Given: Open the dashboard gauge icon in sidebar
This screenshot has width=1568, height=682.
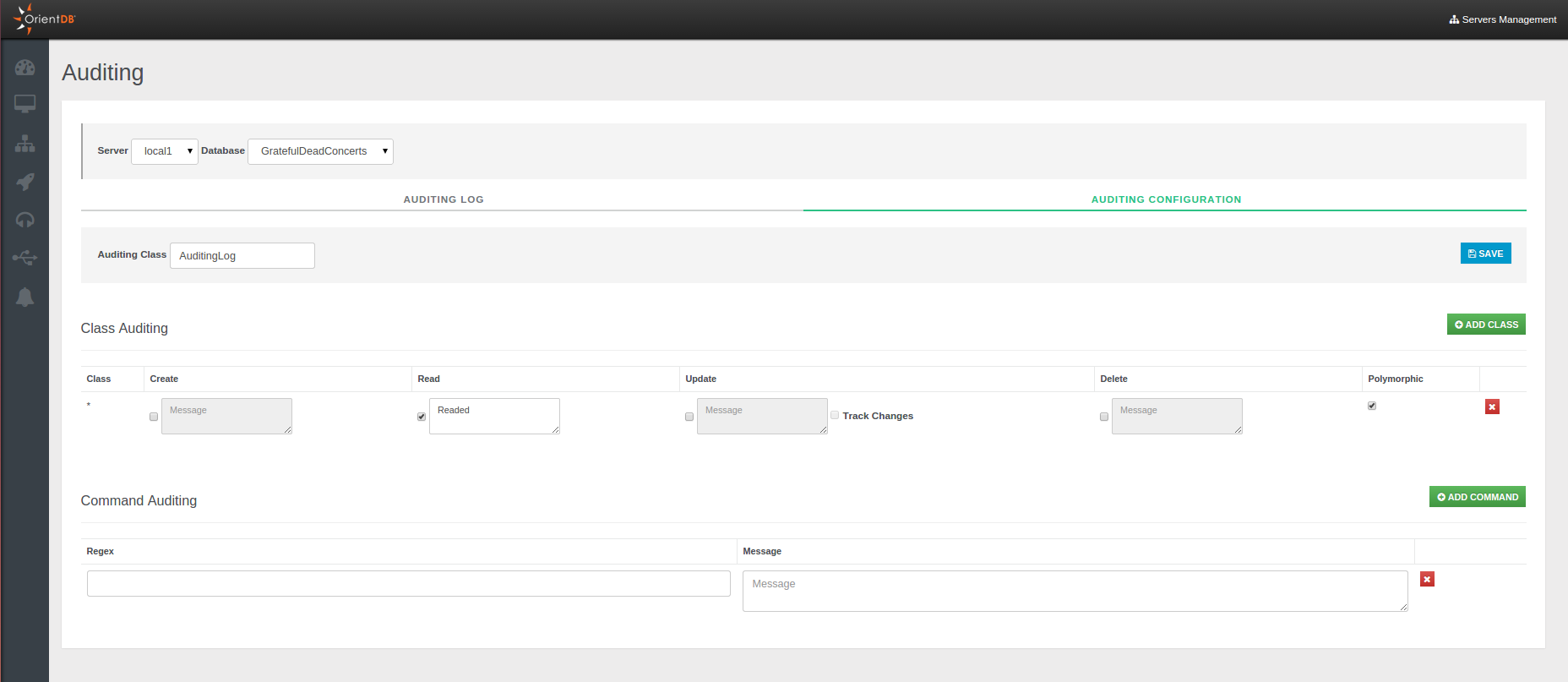Looking at the screenshot, I should [x=24, y=68].
